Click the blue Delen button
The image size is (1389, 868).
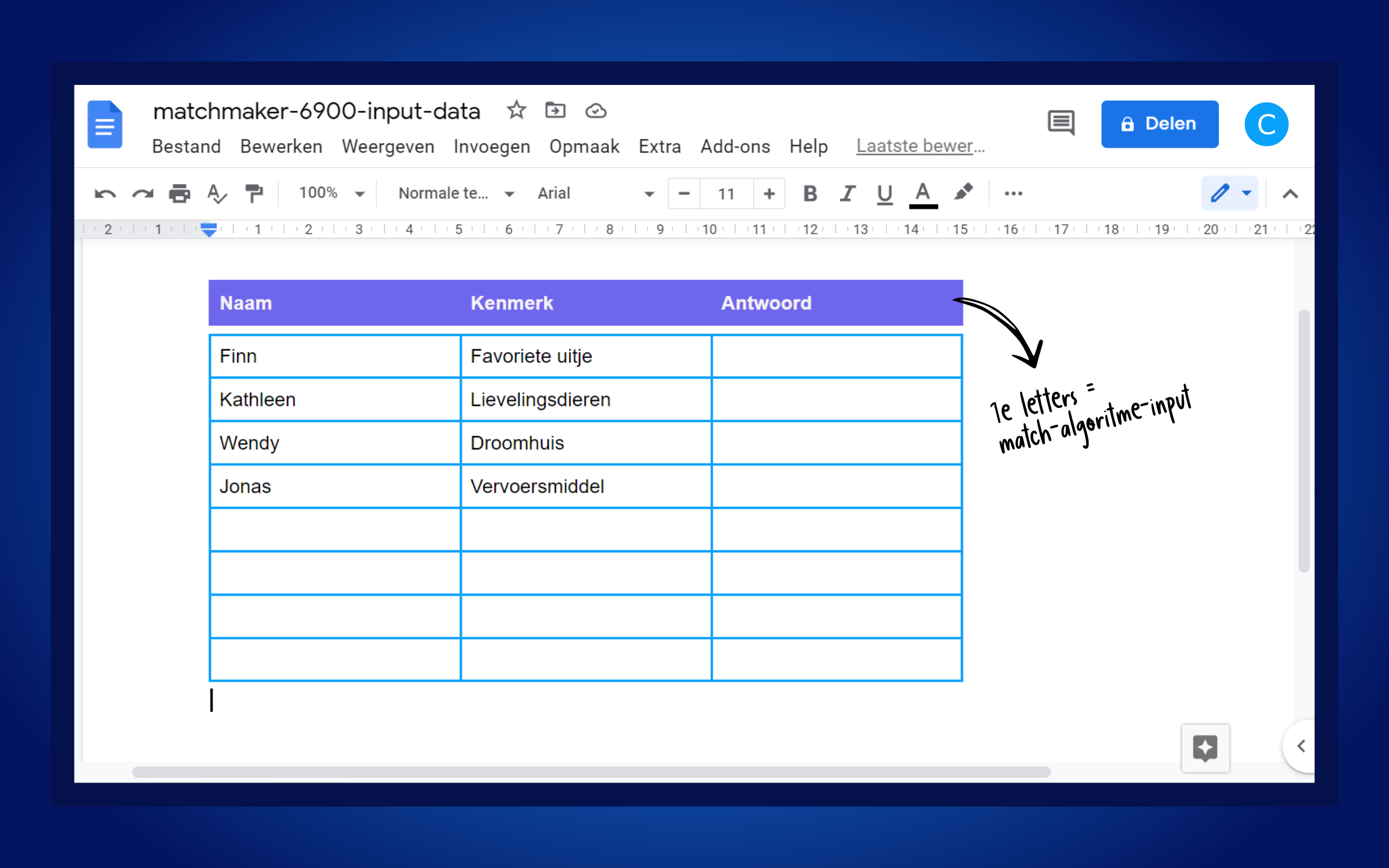click(x=1159, y=124)
